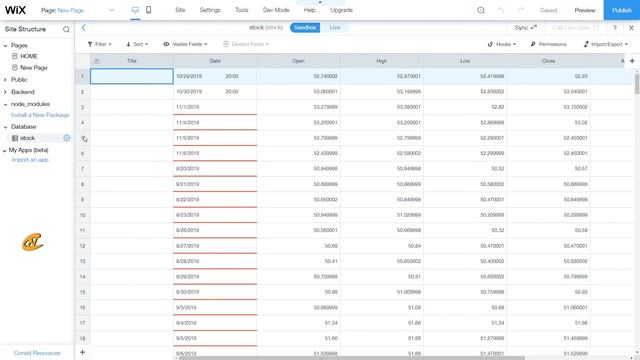This screenshot has height=360, width=640.
Task: Click date cell 8/27/2019
Action: coord(215,246)
